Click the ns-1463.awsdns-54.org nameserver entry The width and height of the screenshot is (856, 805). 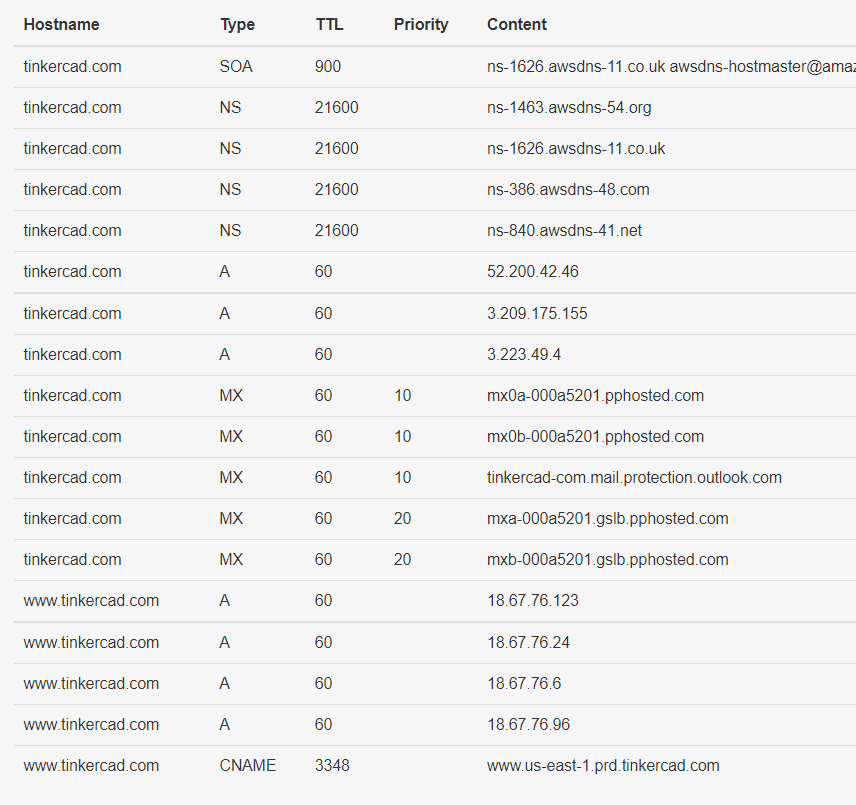click(569, 108)
